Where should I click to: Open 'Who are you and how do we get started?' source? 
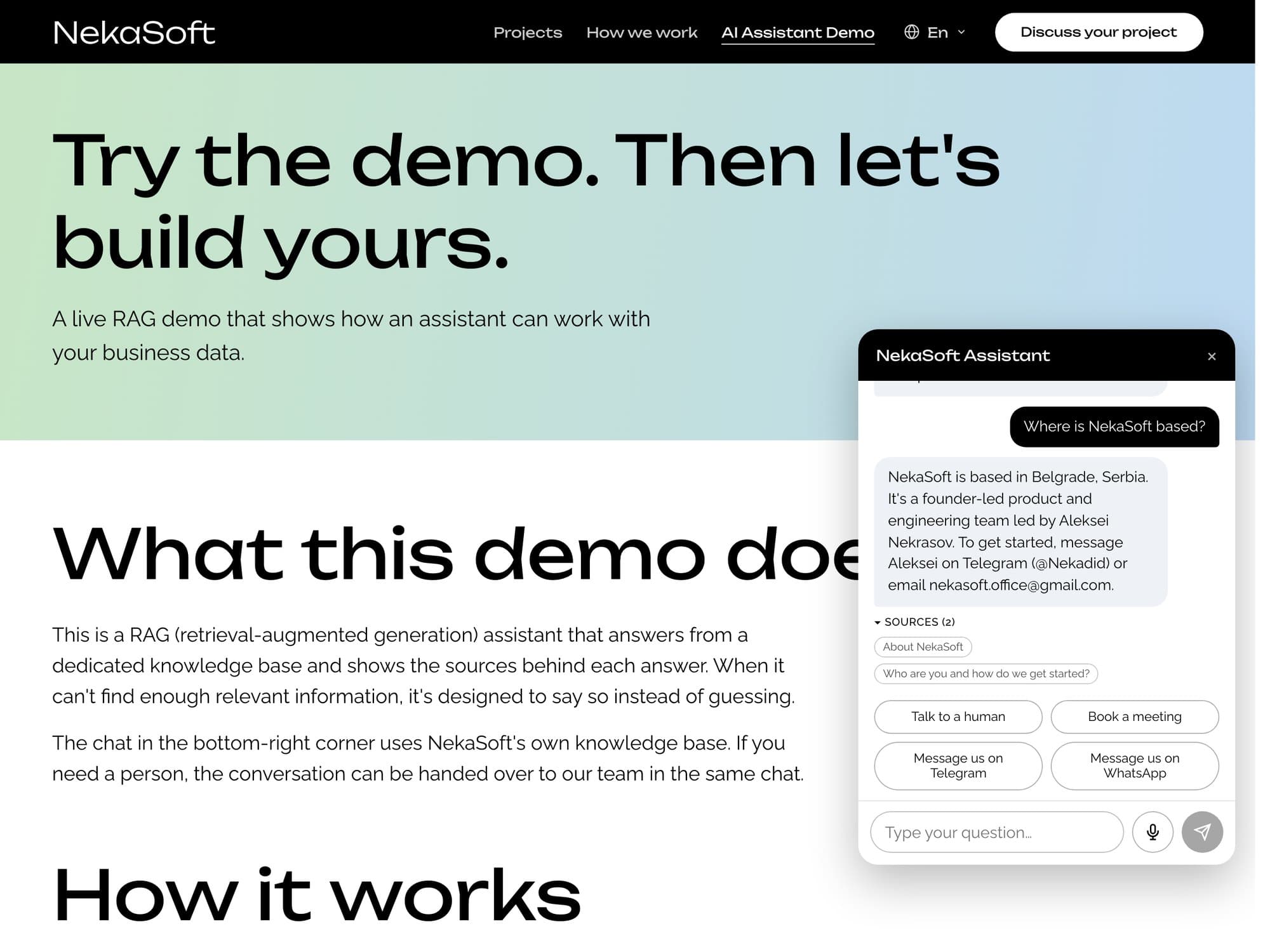(986, 673)
